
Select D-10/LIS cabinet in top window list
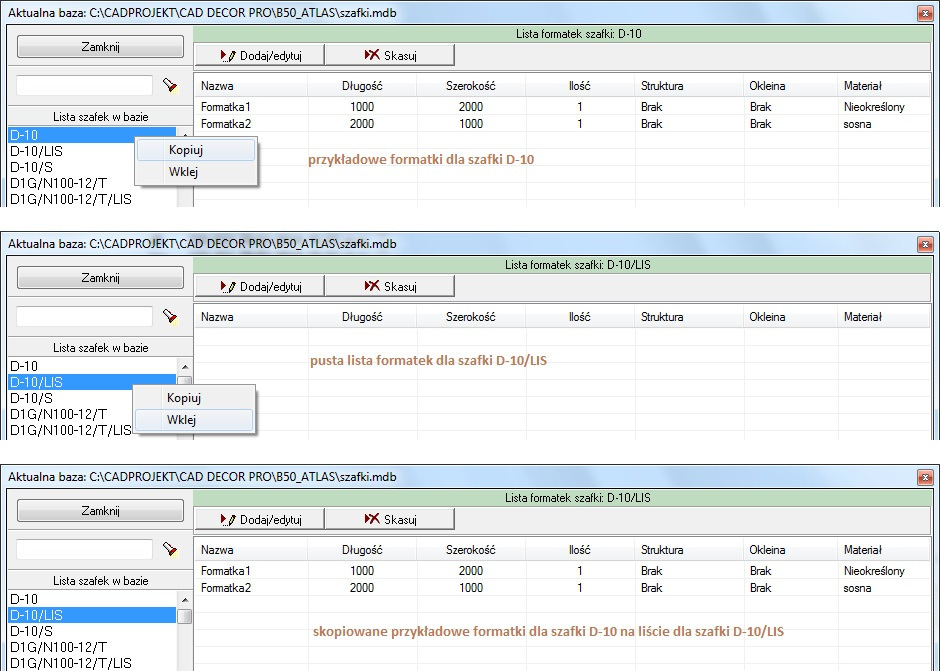[71, 151]
